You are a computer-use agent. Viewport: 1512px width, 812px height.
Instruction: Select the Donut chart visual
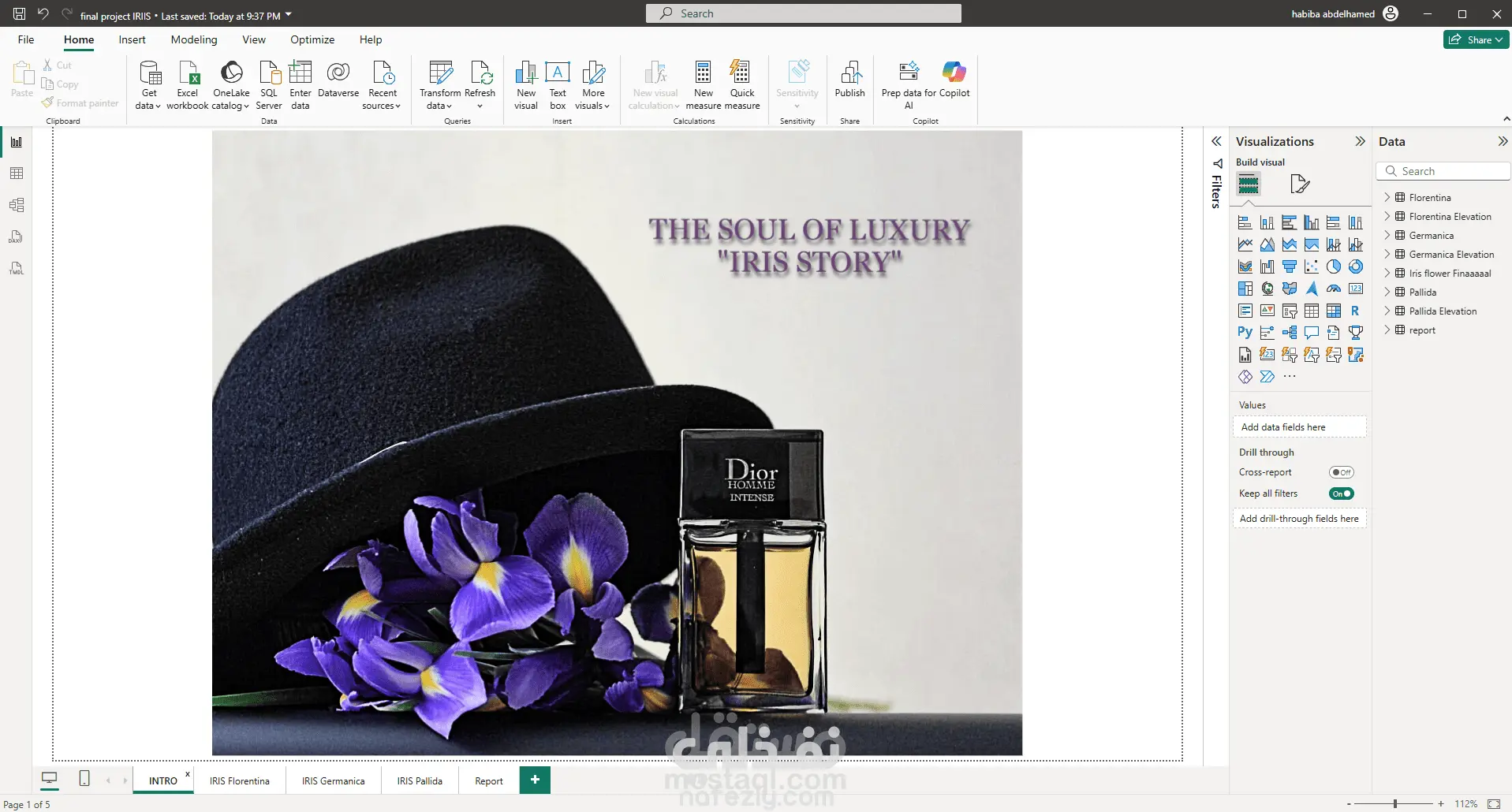coord(1355,266)
